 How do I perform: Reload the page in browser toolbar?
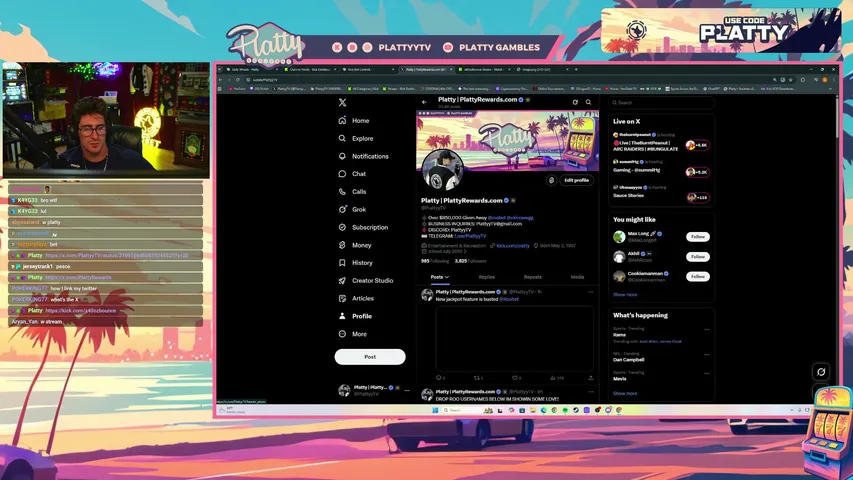(x=238, y=80)
